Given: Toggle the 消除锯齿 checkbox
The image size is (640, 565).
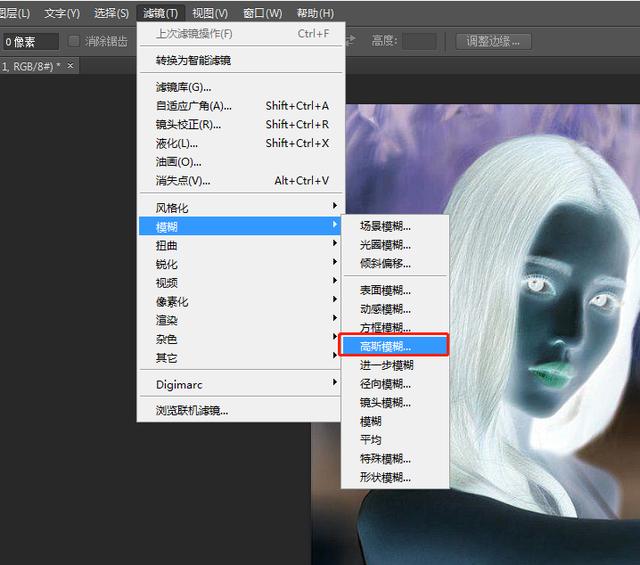Looking at the screenshot, I should pyautogui.click(x=74, y=41).
